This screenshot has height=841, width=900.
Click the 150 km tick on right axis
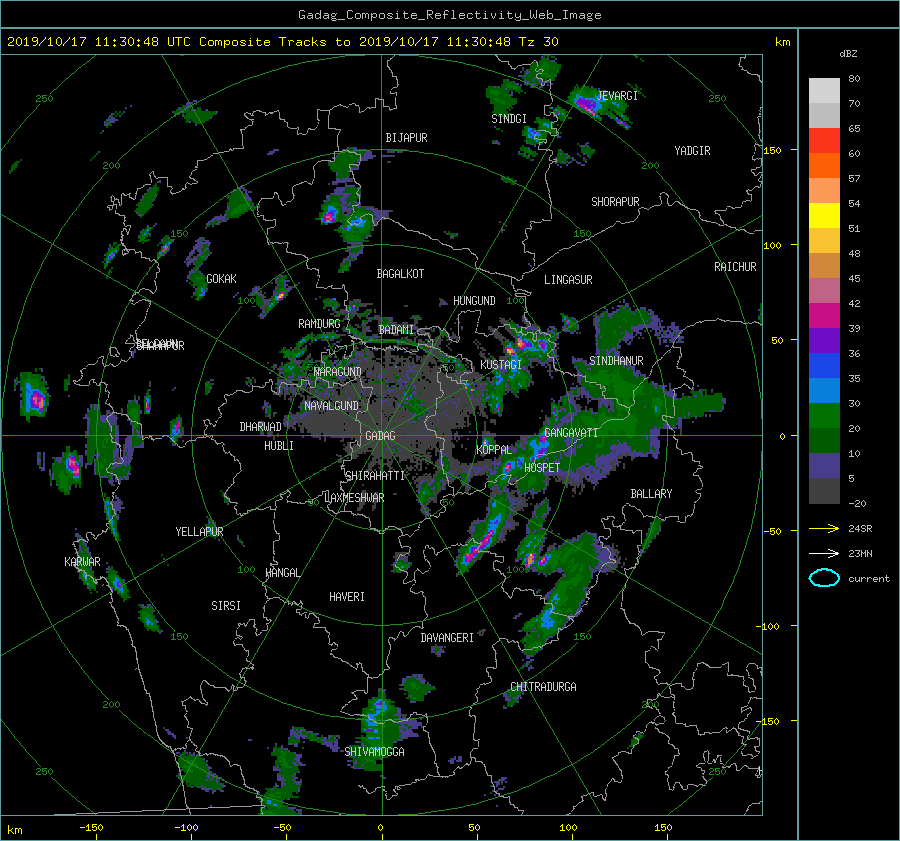pyautogui.click(x=772, y=150)
